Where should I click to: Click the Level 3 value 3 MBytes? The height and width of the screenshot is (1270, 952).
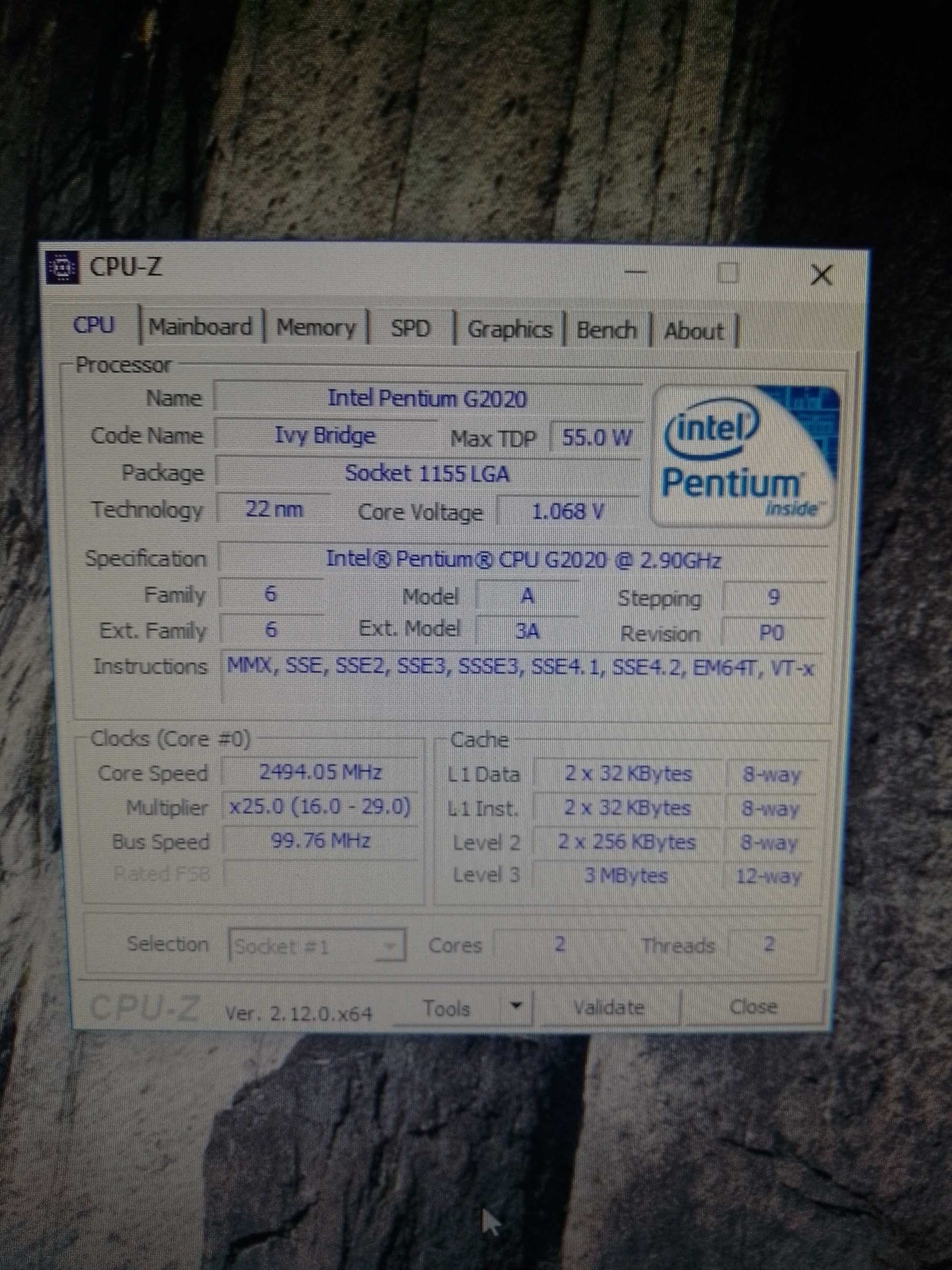625,876
